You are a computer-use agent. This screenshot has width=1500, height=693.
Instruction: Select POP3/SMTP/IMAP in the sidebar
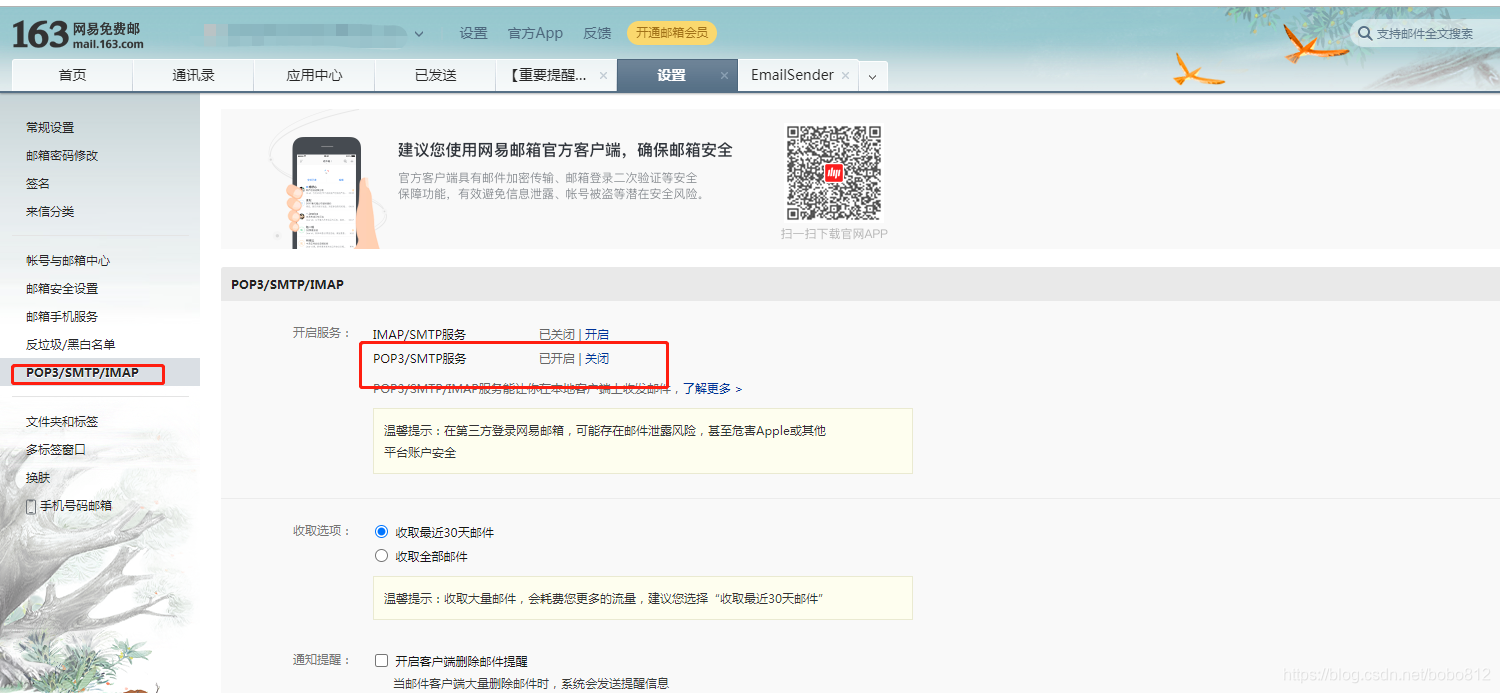[x=82, y=373]
